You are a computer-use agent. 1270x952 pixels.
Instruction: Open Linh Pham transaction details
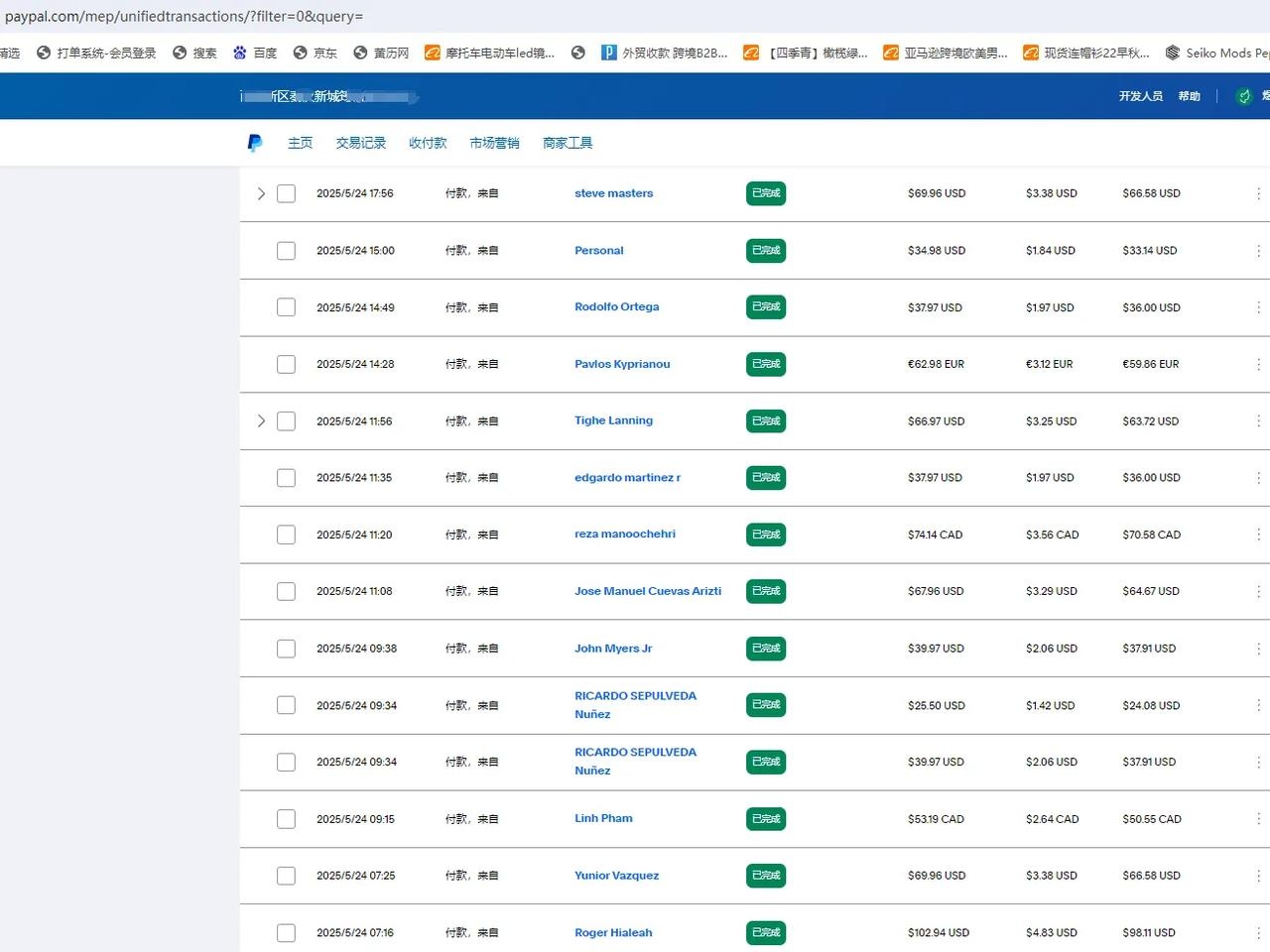coord(603,818)
